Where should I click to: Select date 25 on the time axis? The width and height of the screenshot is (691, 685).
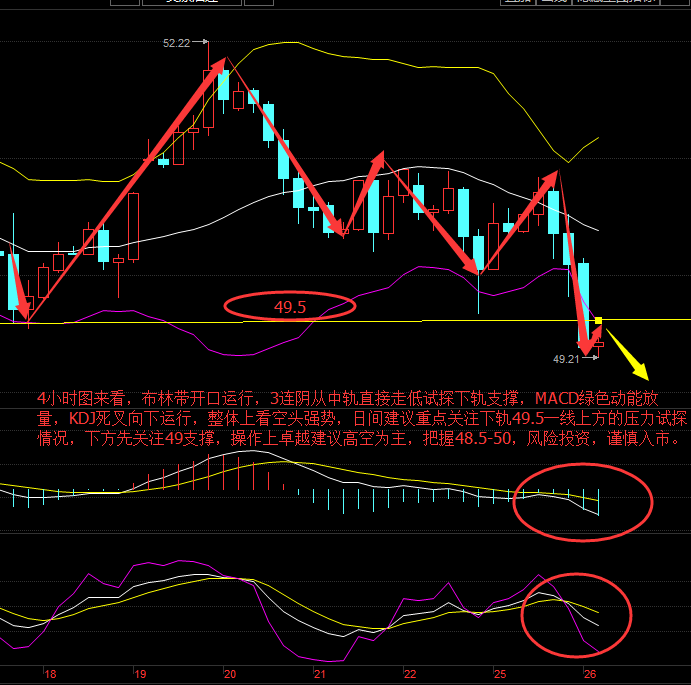coord(500,675)
